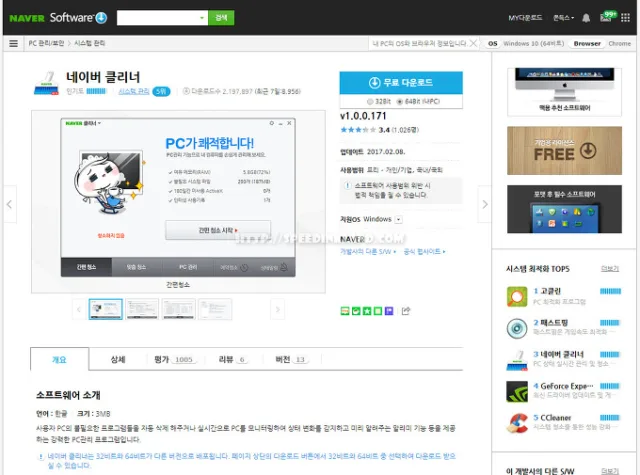Click the Browser Chrome label

(x=602, y=43)
